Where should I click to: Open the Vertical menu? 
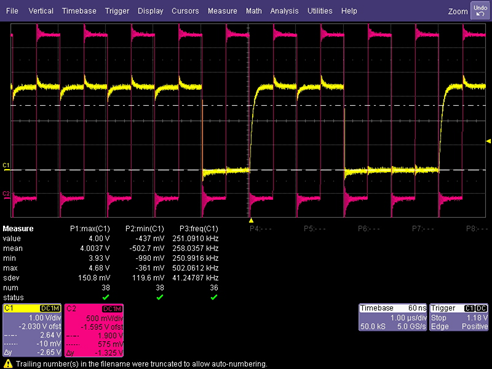[x=41, y=11]
